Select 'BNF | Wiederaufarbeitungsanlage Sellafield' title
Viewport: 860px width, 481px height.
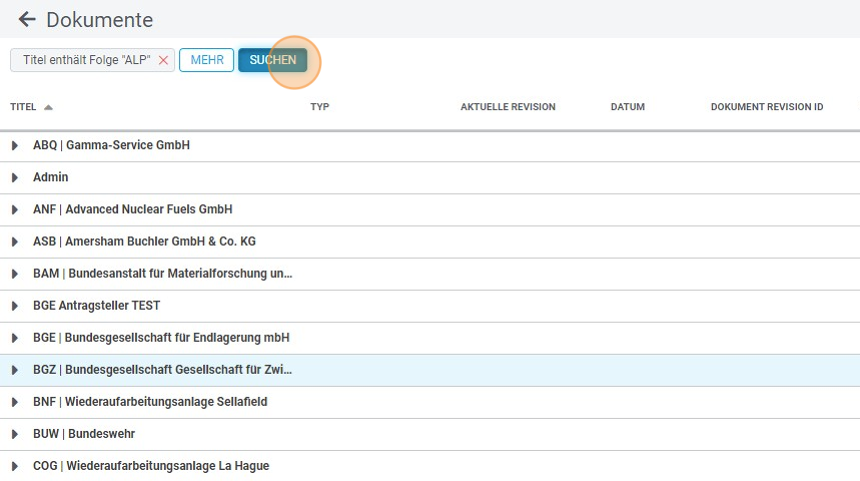[x=150, y=401]
